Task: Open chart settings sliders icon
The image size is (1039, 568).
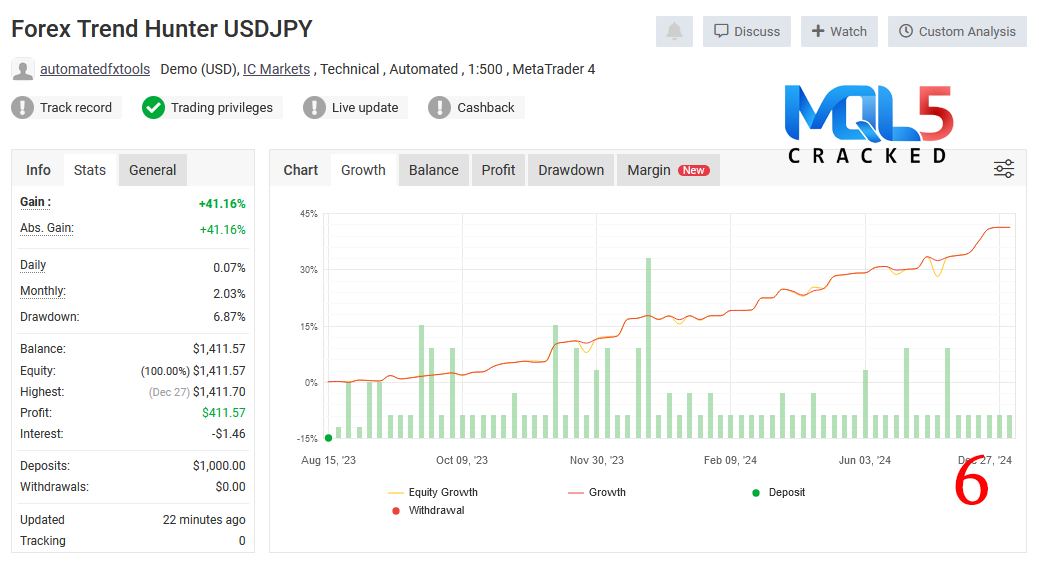Action: click(1004, 169)
